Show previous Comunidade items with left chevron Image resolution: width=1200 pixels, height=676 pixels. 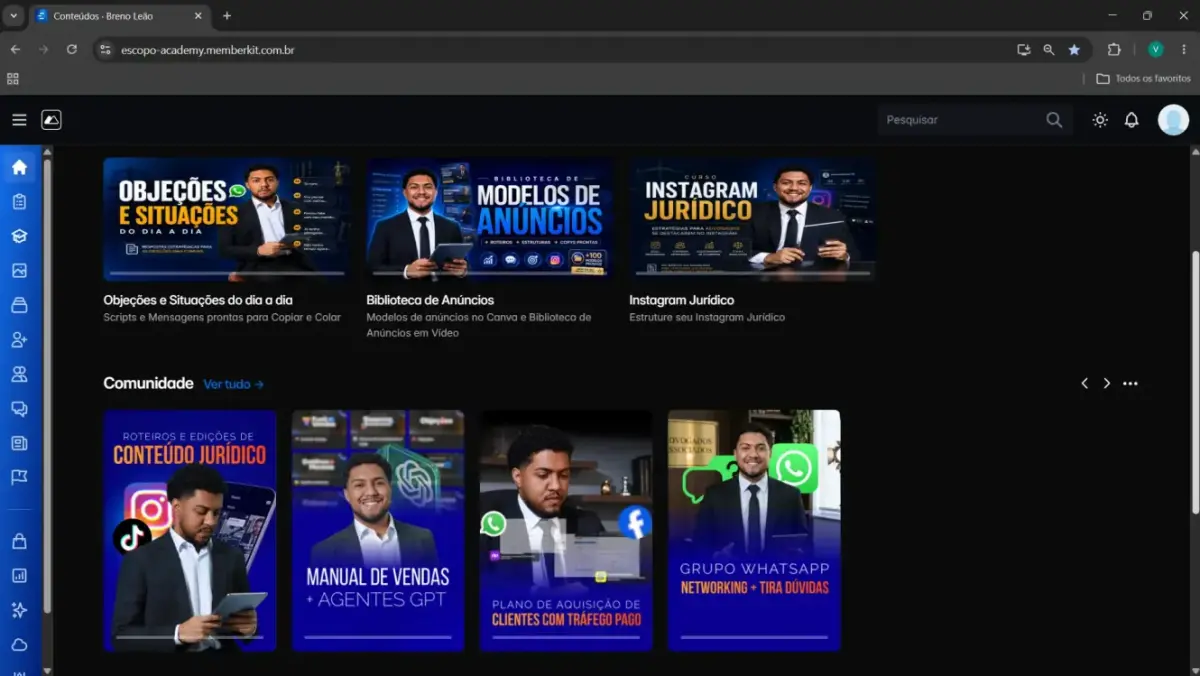[1084, 384]
